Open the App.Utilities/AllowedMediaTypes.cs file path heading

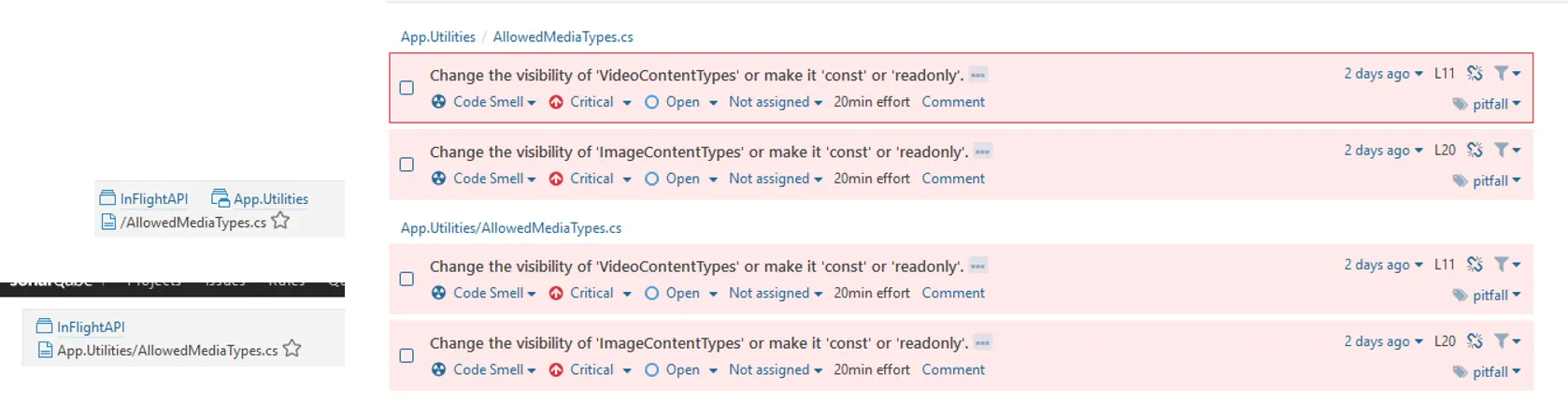point(511,227)
